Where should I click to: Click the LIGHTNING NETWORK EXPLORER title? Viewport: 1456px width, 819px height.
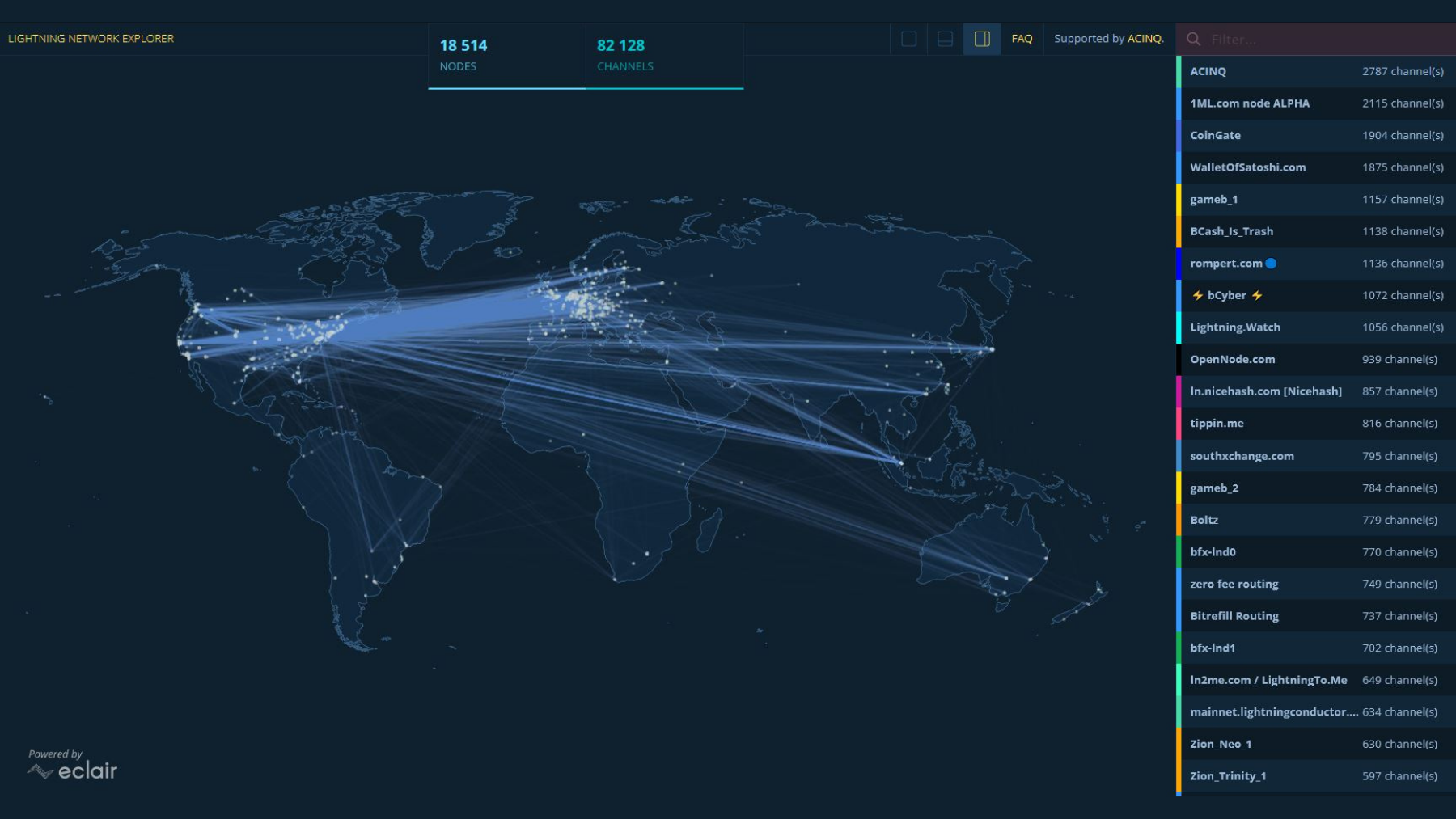click(x=90, y=38)
